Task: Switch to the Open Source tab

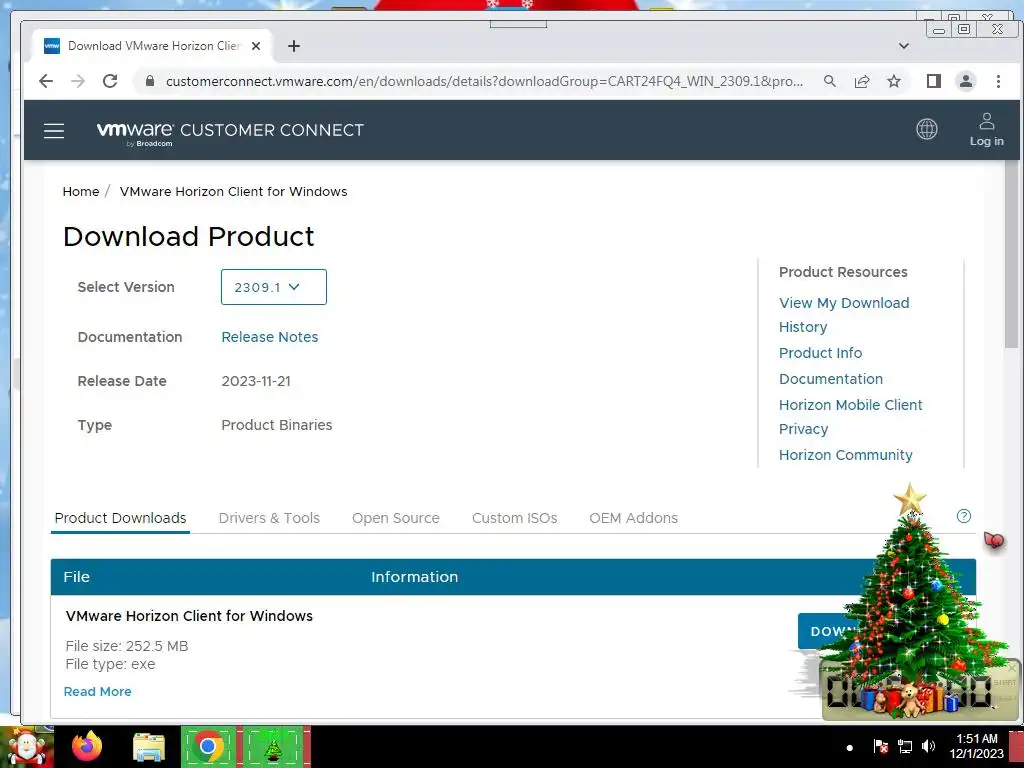Action: click(396, 518)
